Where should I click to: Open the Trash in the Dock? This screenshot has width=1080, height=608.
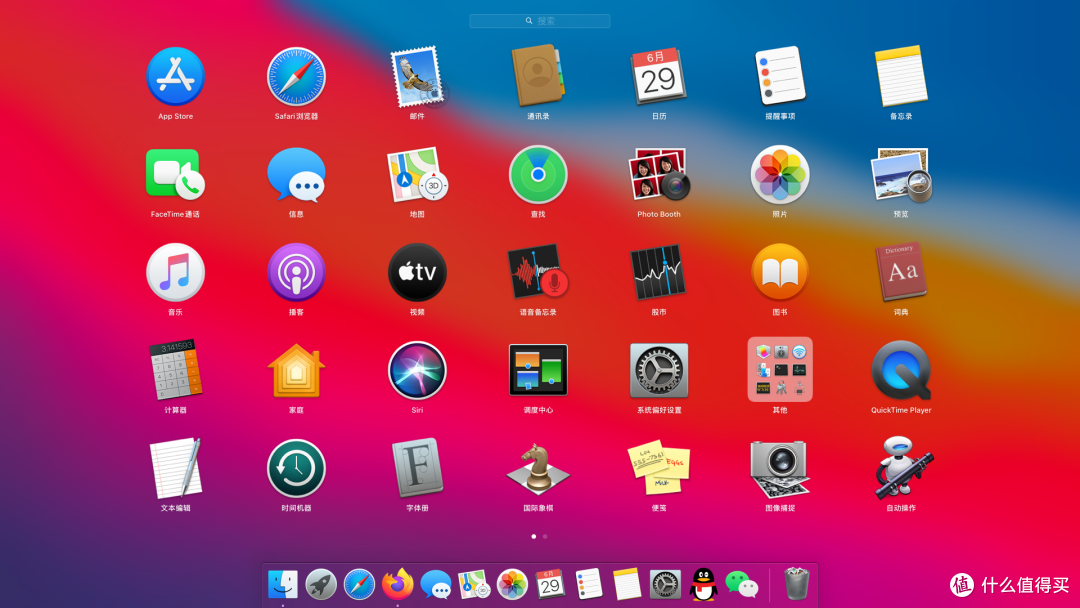tap(796, 584)
